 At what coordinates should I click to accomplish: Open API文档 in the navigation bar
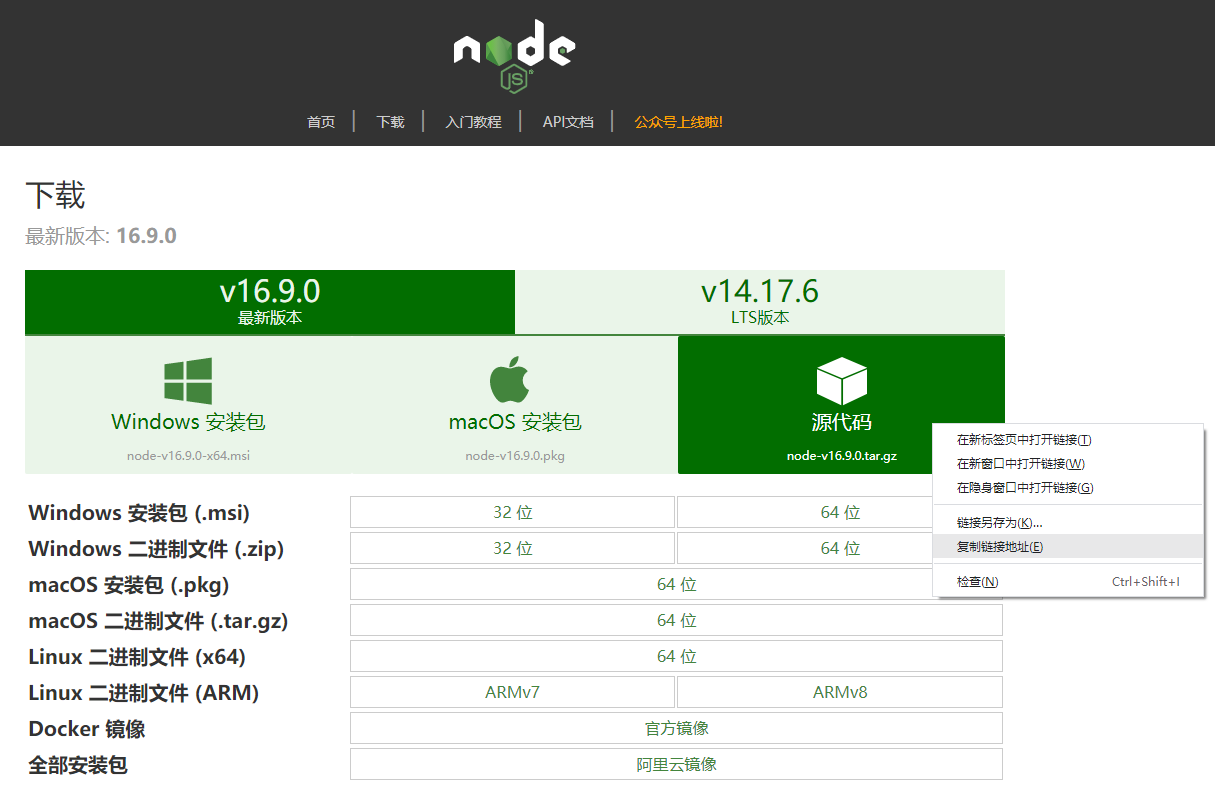[568, 122]
